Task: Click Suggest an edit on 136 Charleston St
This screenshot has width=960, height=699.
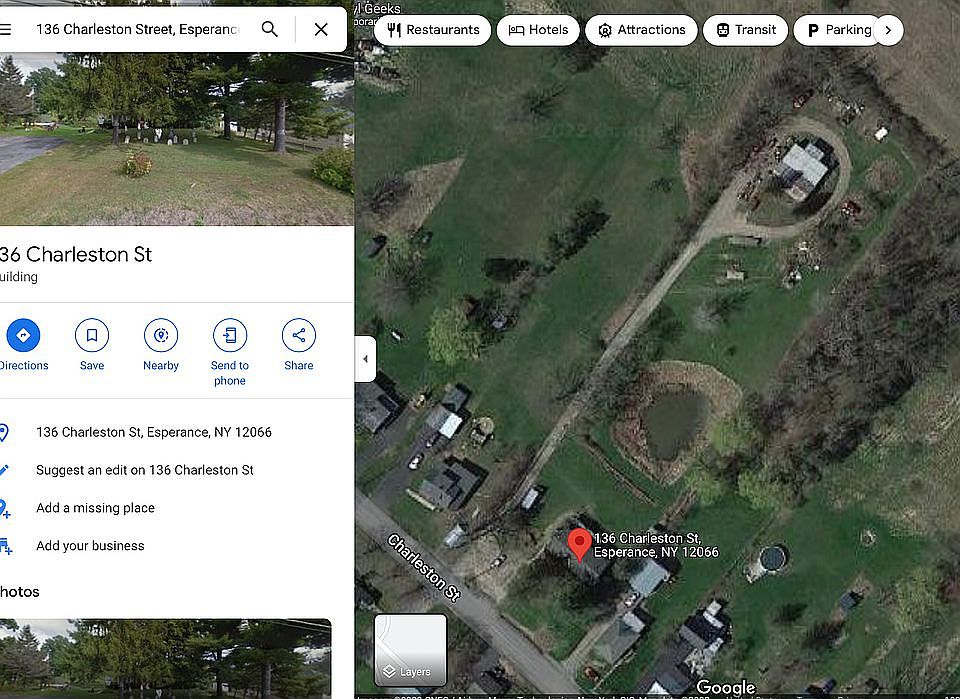Action: (144, 470)
